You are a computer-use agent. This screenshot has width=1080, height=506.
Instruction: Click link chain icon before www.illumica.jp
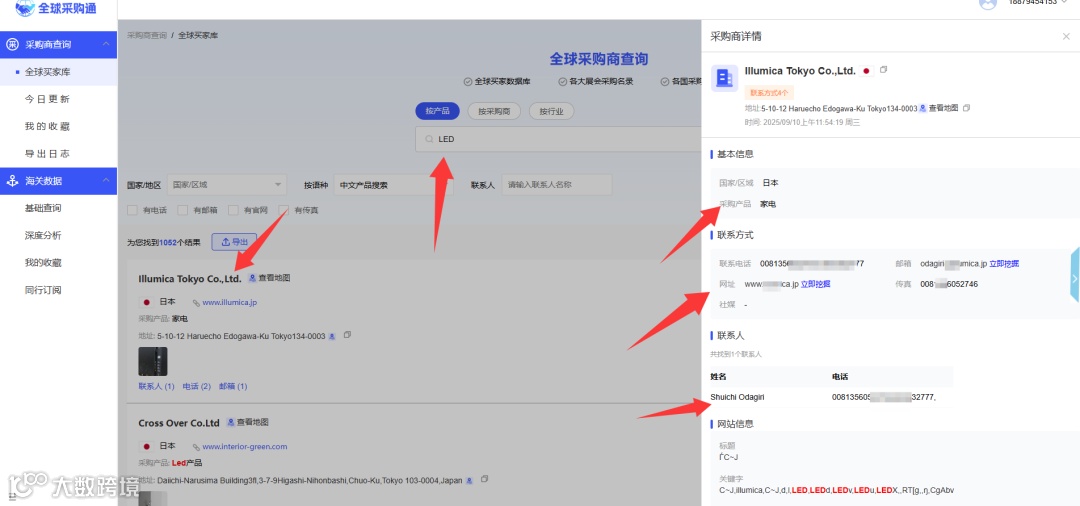click(196, 302)
